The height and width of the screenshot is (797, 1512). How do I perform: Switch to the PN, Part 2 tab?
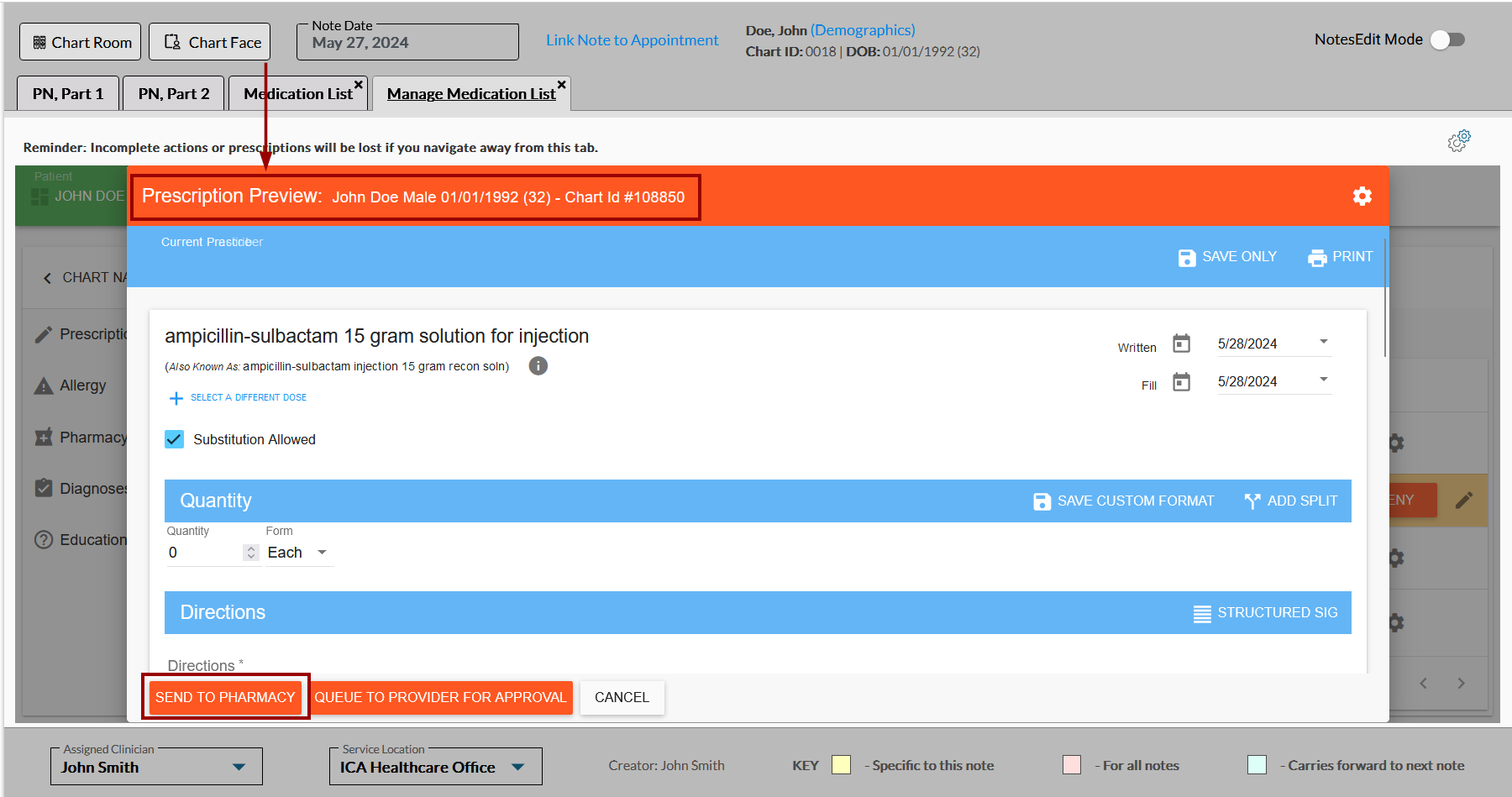(x=174, y=94)
